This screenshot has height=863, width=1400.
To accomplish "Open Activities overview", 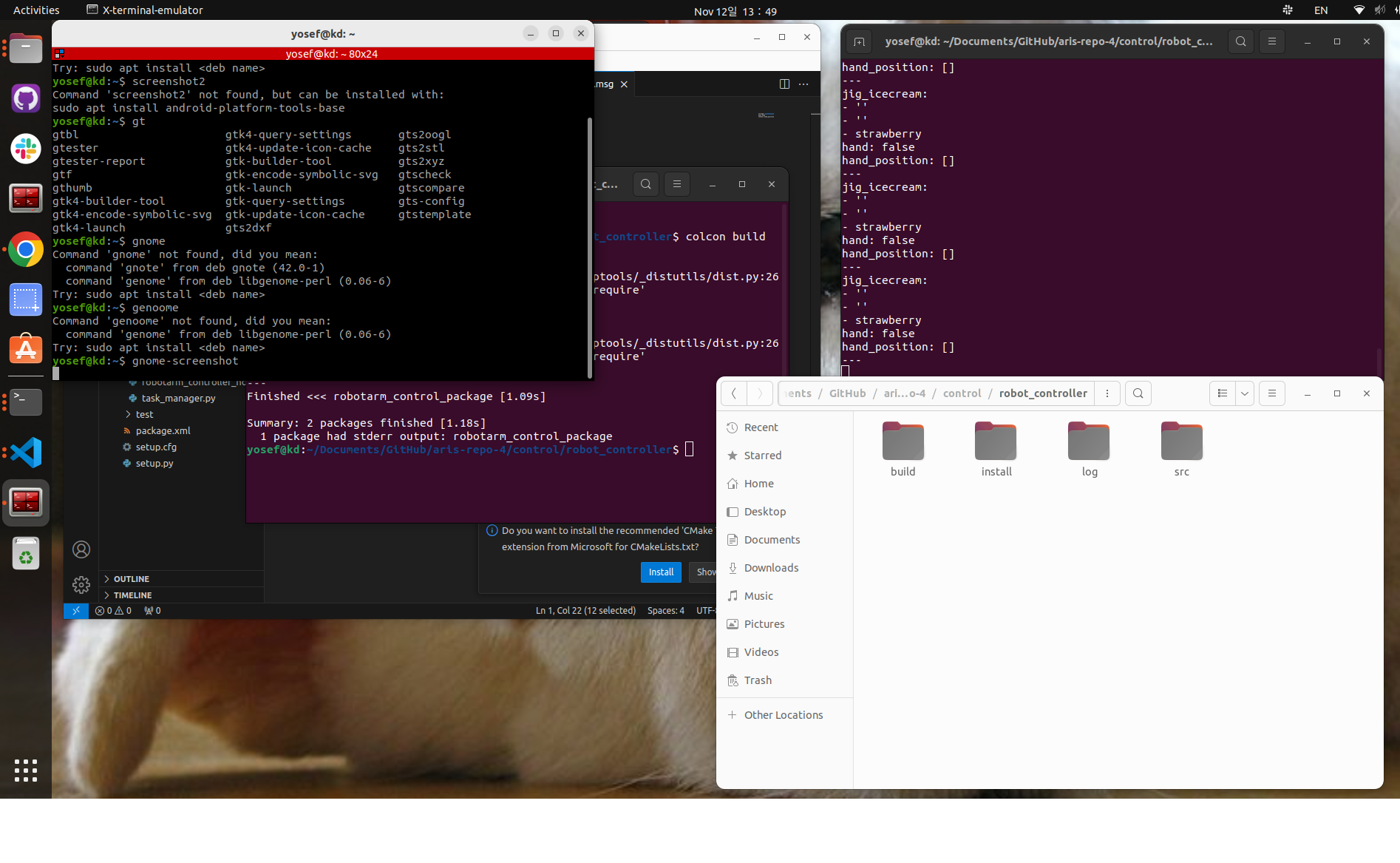I will 36,10.
